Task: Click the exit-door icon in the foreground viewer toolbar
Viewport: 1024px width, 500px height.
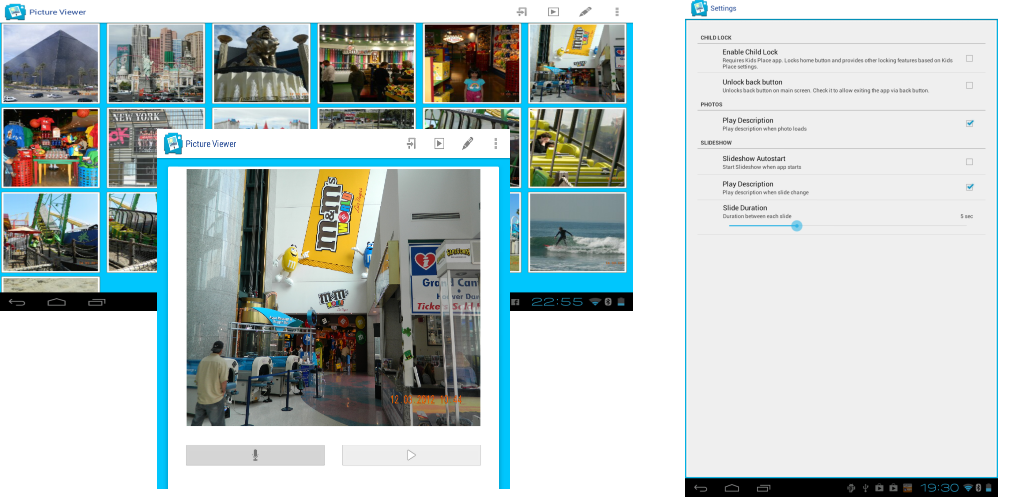Action: 411,144
